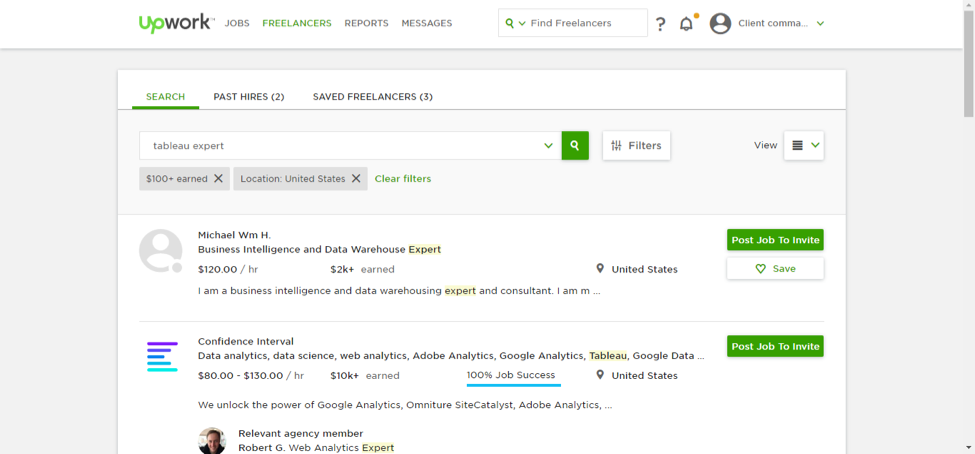
Task: Post Job To Invite Michael Wm H.
Action: click(775, 239)
